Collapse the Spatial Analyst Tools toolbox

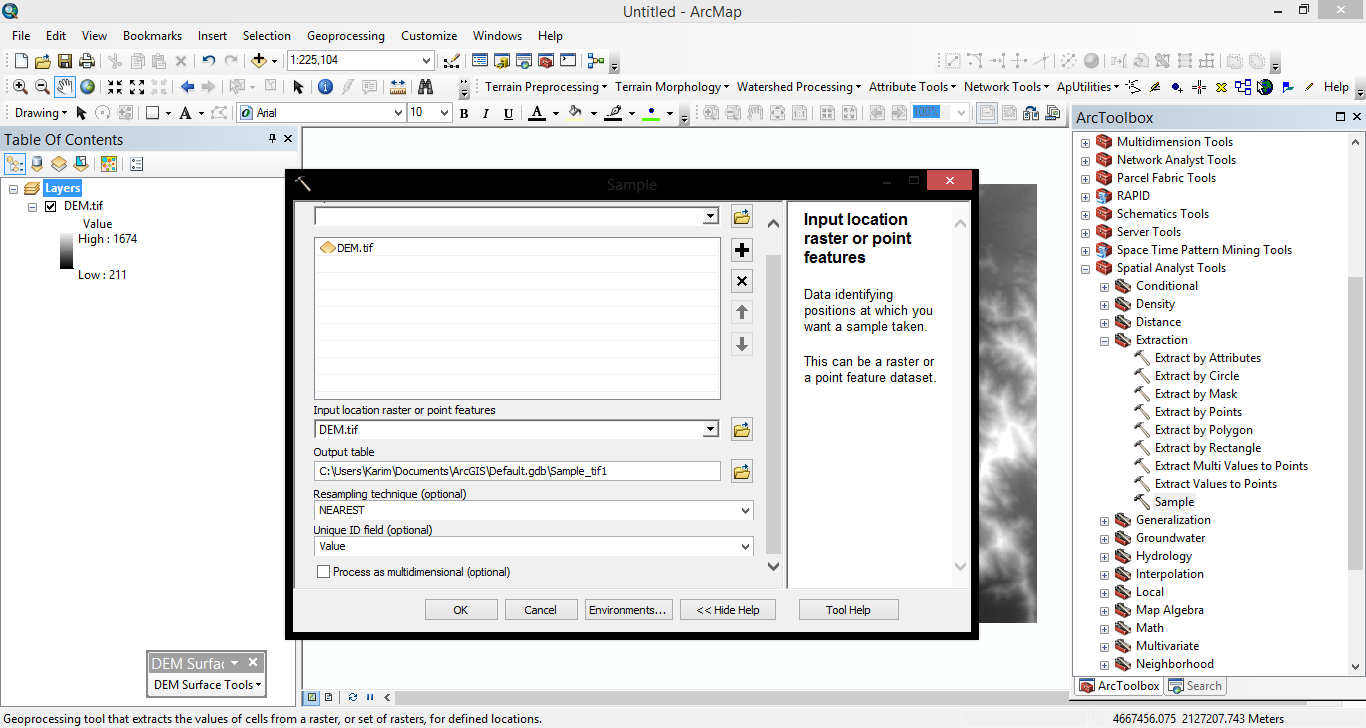(1085, 268)
